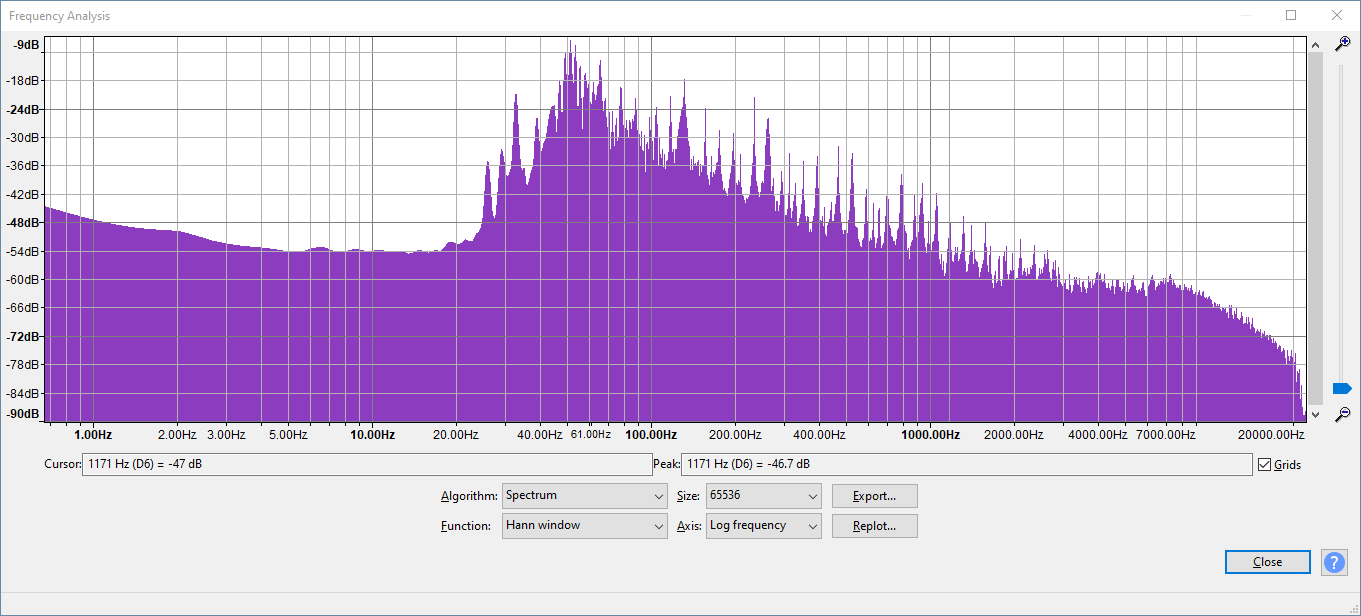Image resolution: width=1361 pixels, height=616 pixels.
Task: Click the zoom in magnifier icon
Action: tap(1342, 44)
